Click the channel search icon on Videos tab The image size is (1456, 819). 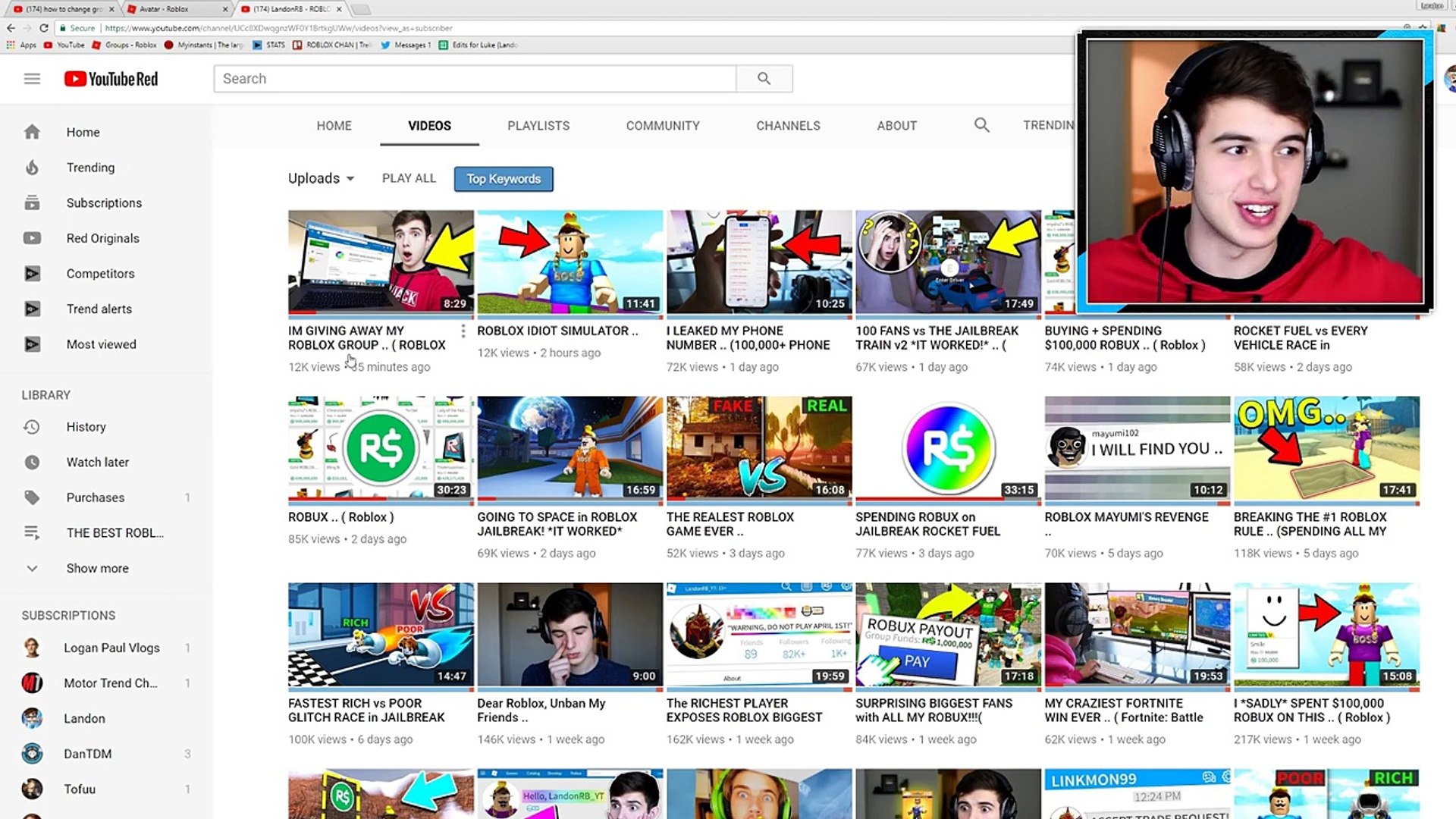tap(981, 125)
